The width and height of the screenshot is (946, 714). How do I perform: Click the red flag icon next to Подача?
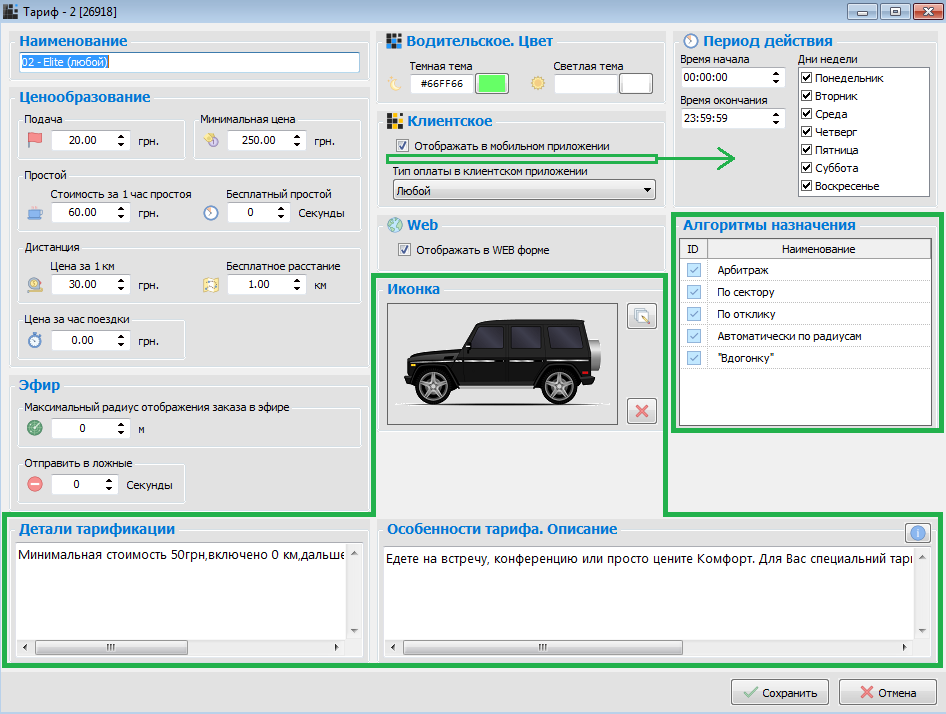tap(36, 141)
